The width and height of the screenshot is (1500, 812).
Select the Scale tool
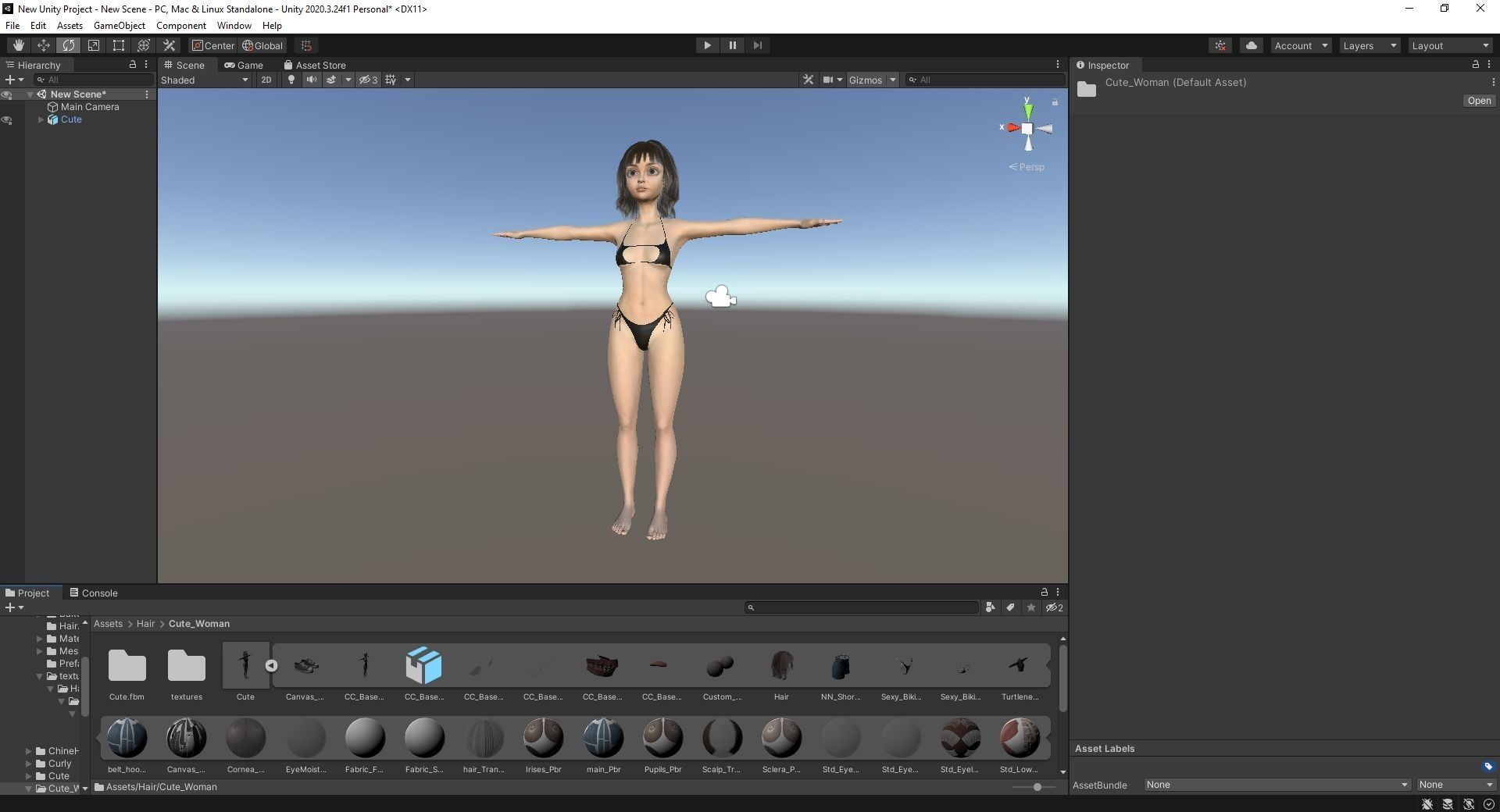click(x=93, y=45)
